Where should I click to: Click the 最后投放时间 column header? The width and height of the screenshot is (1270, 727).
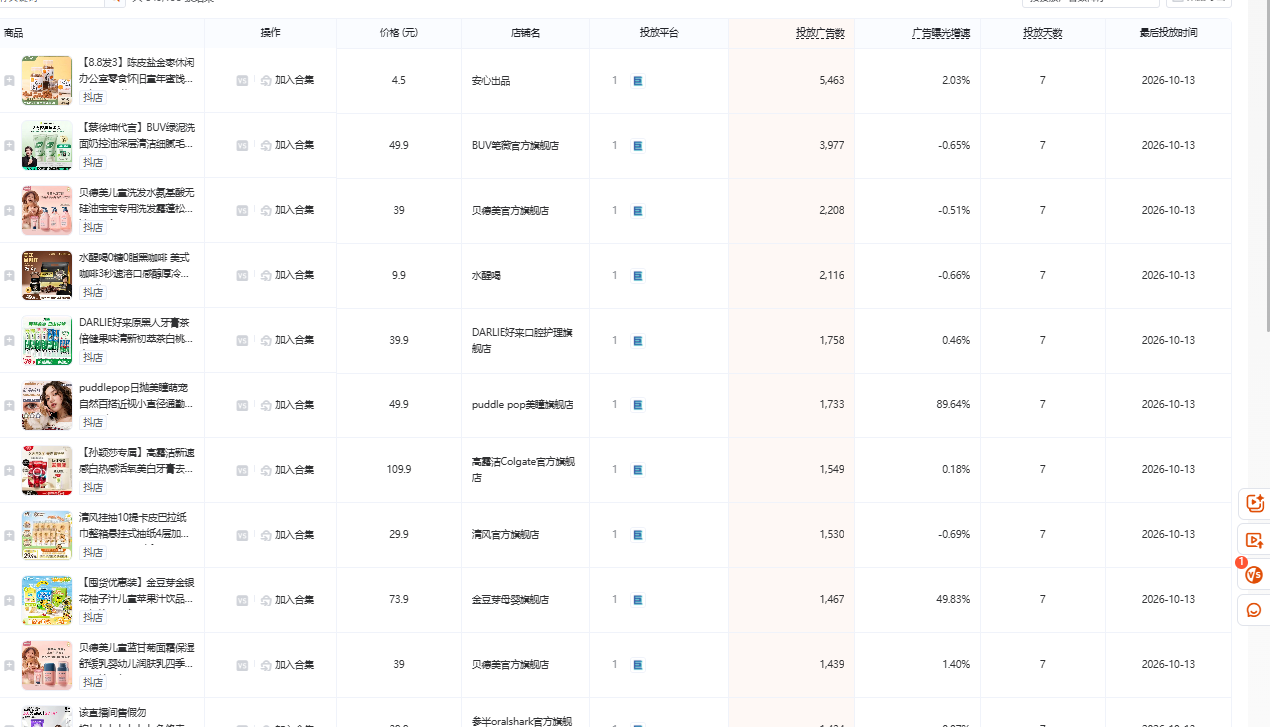pos(1168,33)
